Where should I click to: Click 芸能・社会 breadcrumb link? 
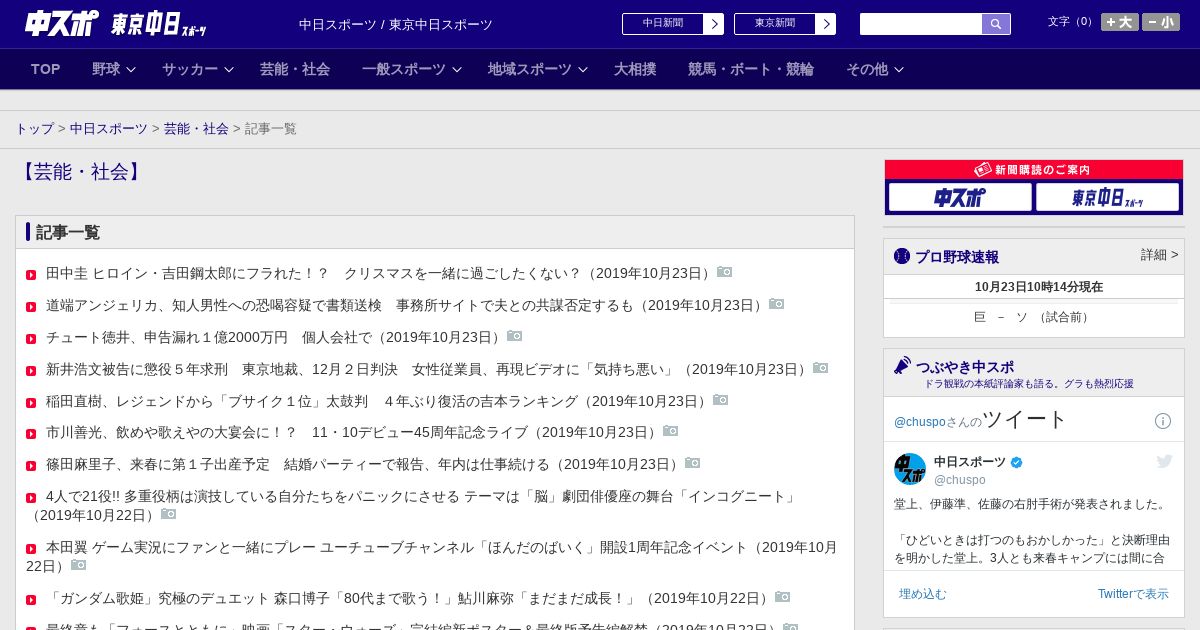[x=196, y=129]
